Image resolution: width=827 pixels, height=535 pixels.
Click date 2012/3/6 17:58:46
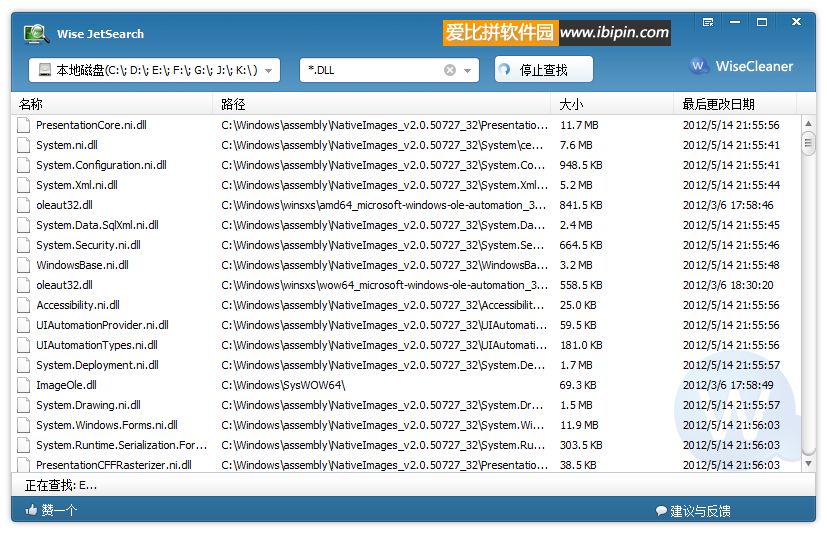point(728,205)
